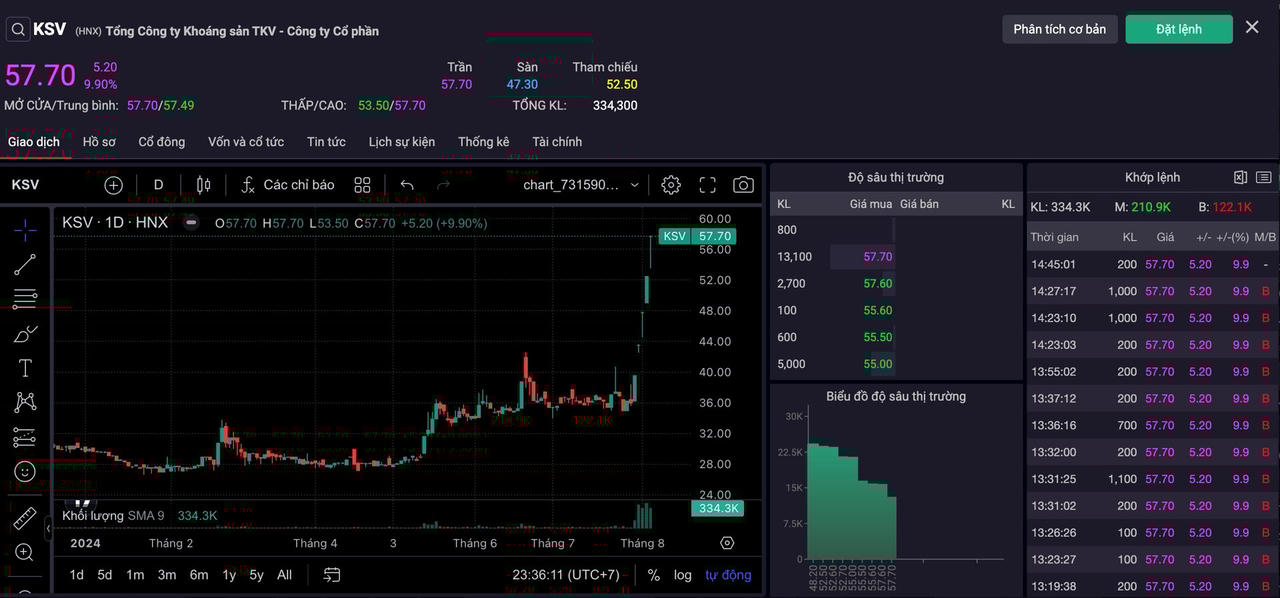The width and height of the screenshot is (1280, 598).
Task: Select the text annotation tool
Action: coord(25,368)
